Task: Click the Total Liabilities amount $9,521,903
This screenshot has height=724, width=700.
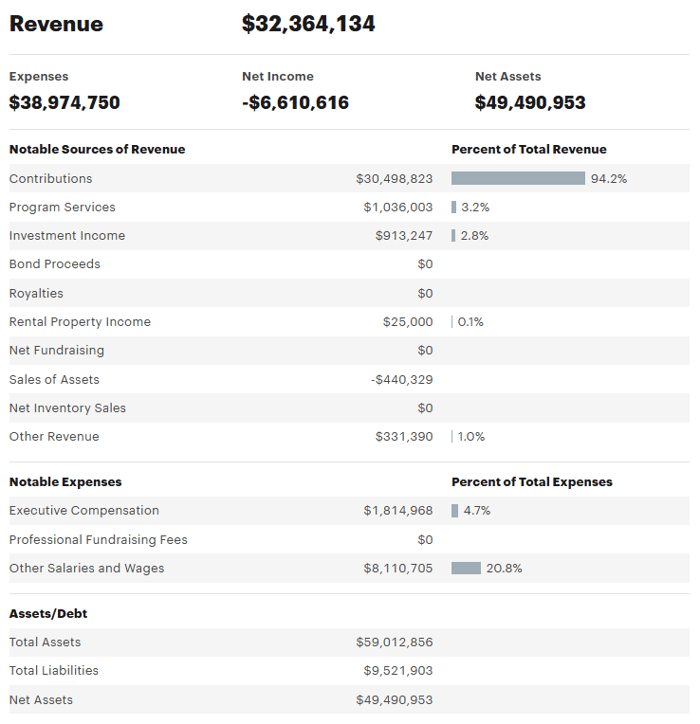Action: pos(398,671)
